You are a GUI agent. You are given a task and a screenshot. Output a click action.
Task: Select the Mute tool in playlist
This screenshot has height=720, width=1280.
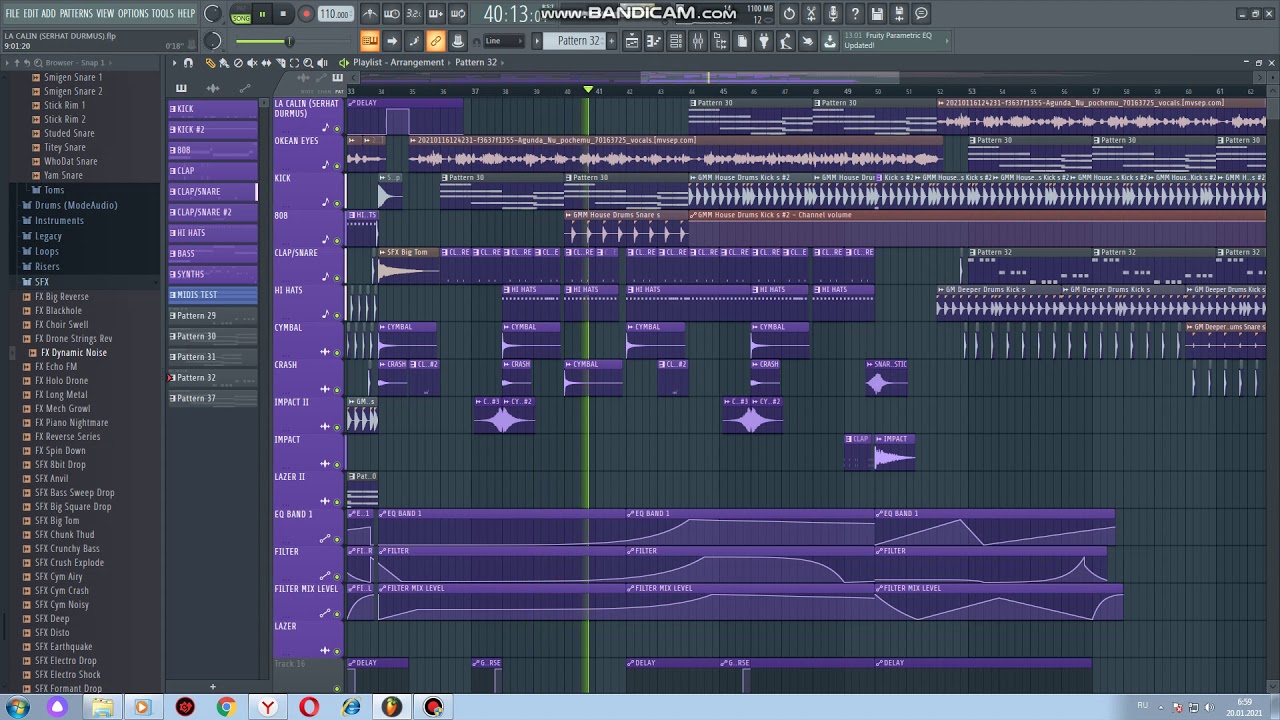[x=252, y=62]
